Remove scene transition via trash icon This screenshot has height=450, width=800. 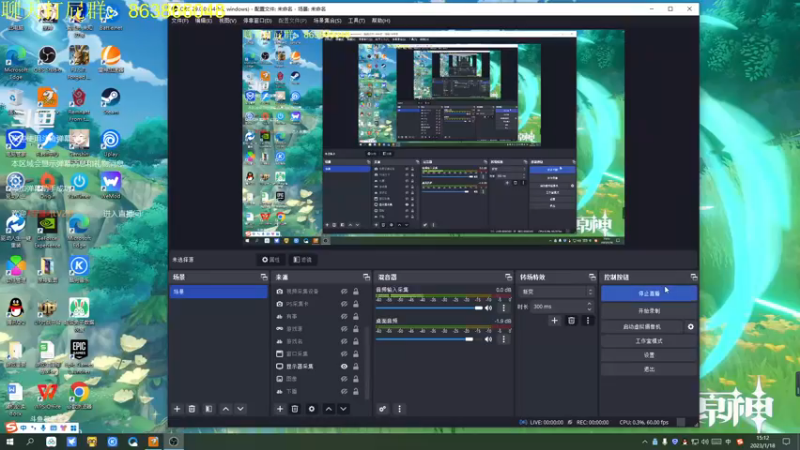point(571,320)
